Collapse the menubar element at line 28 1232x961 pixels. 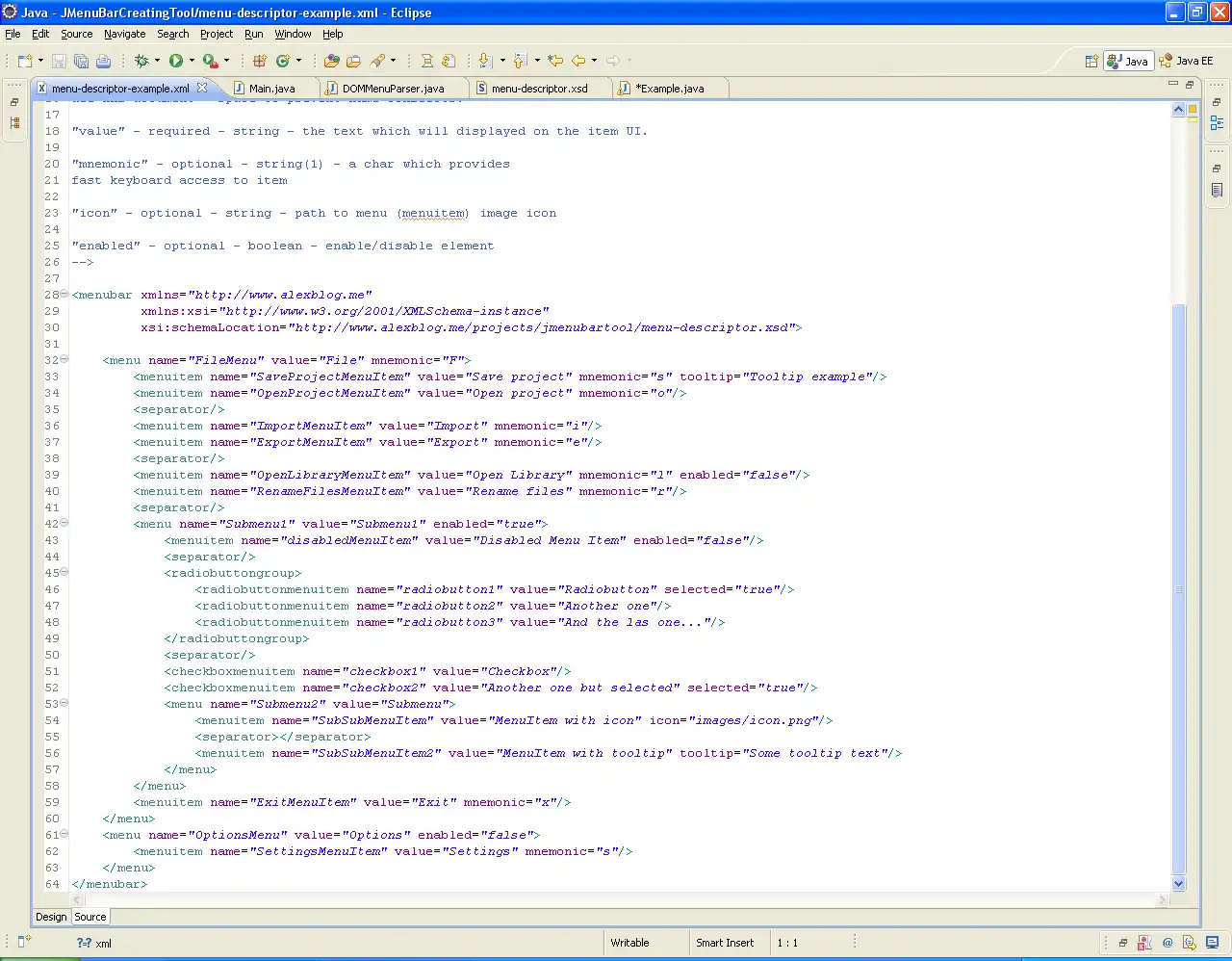coord(64,294)
